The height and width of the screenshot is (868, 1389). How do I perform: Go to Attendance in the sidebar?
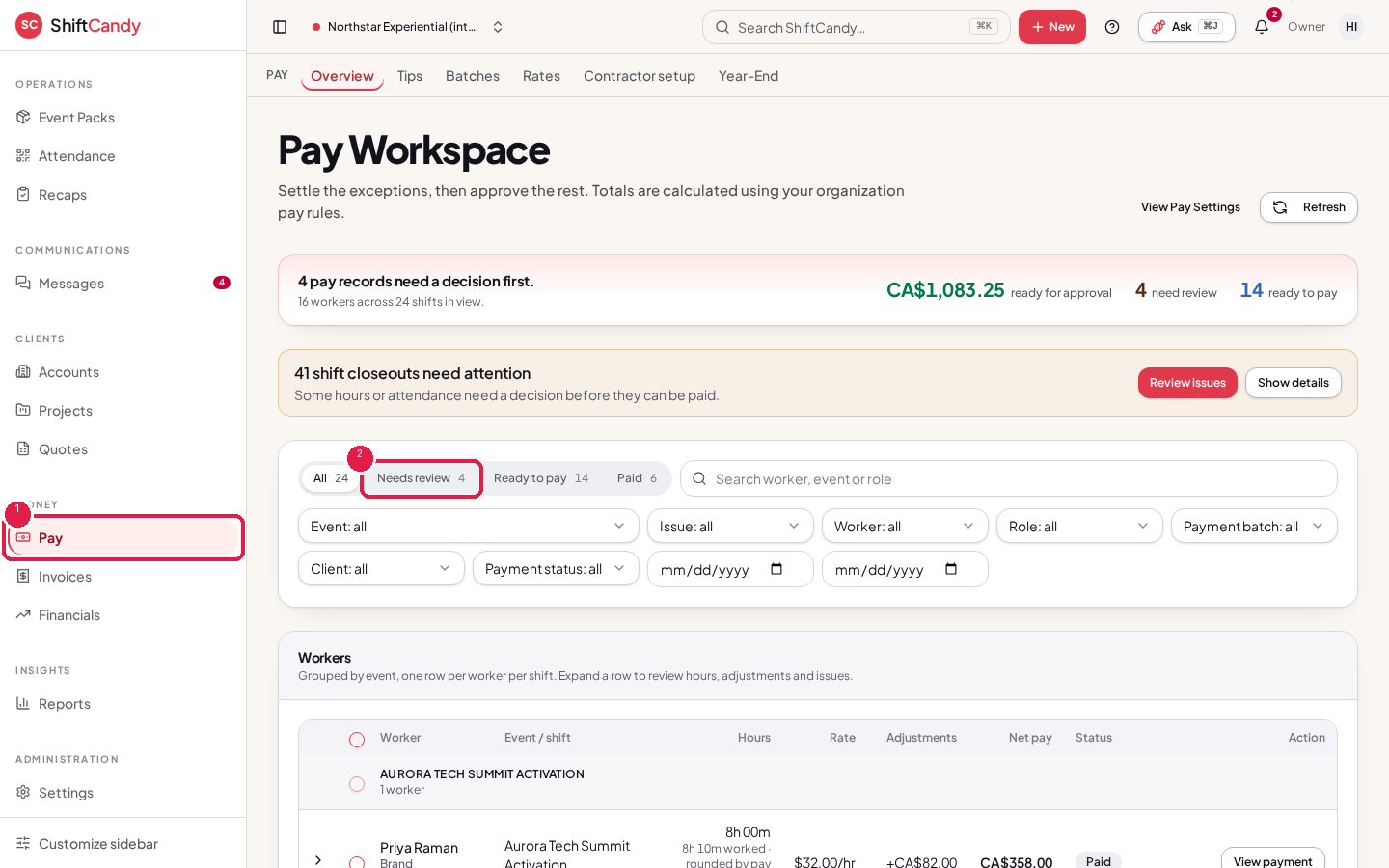(123, 156)
